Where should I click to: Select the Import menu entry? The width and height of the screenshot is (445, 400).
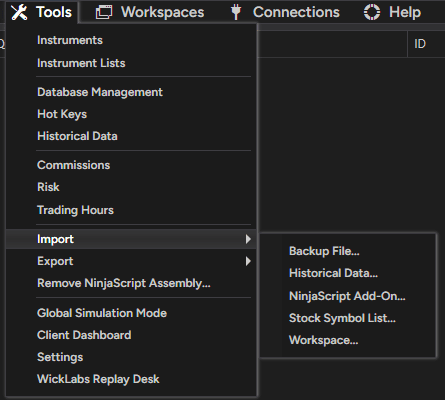tap(131, 239)
